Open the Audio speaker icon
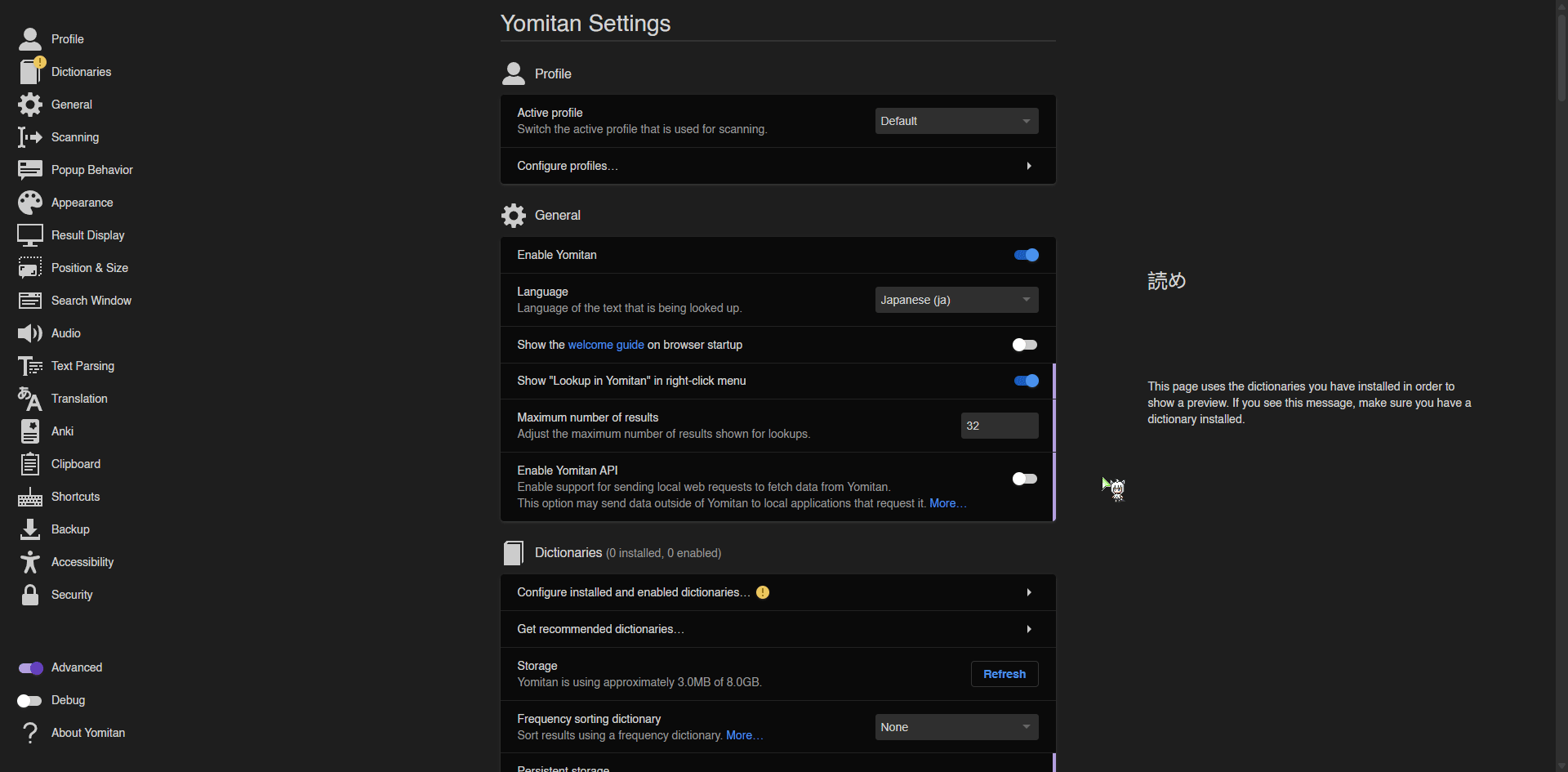The width and height of the screenshot is (1568, 772). (x=30, y=333)
